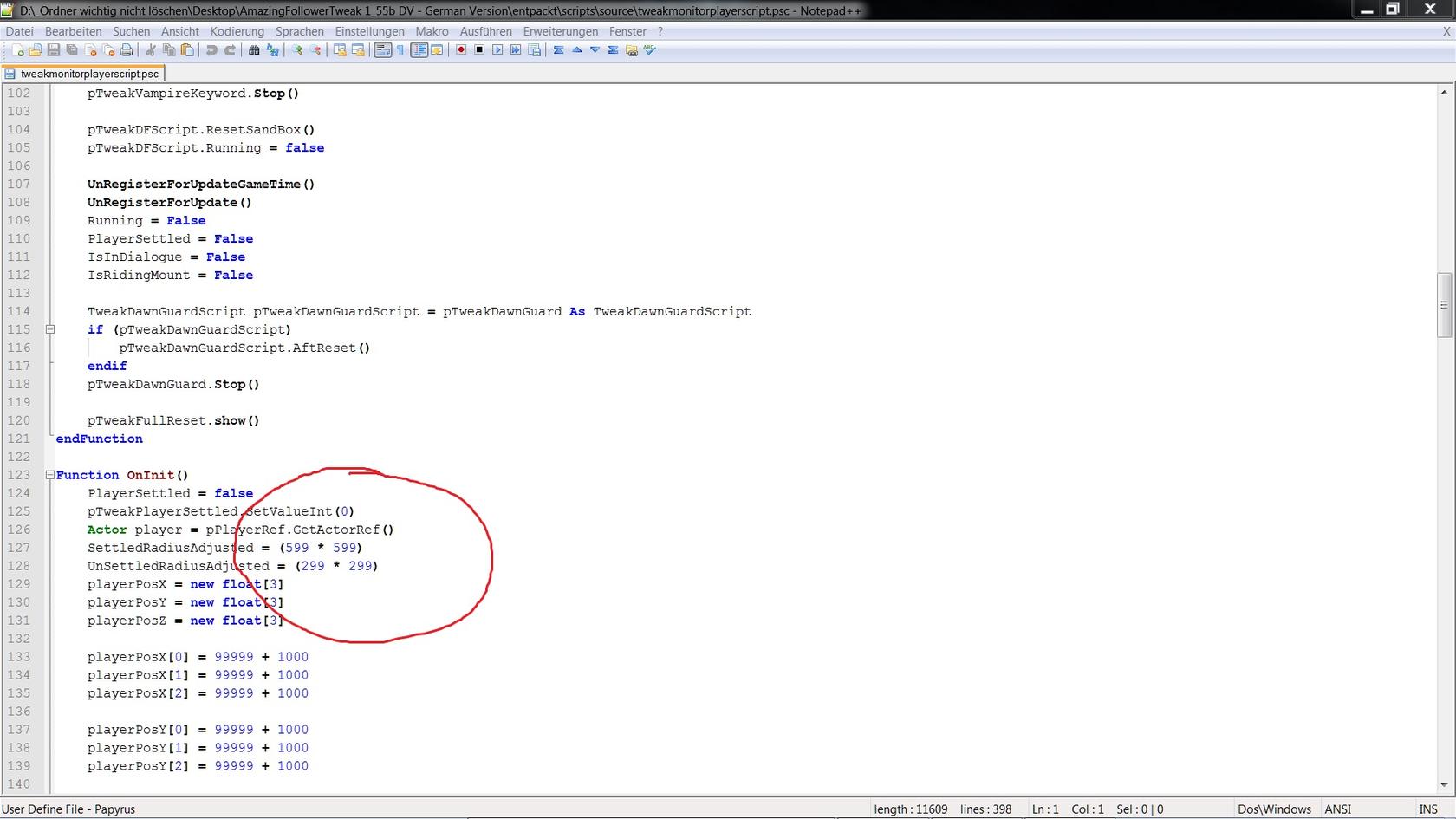Collapse Function OnInit fold at line 123
Viewport: 1456px width, 819px height.
point(49,475)
